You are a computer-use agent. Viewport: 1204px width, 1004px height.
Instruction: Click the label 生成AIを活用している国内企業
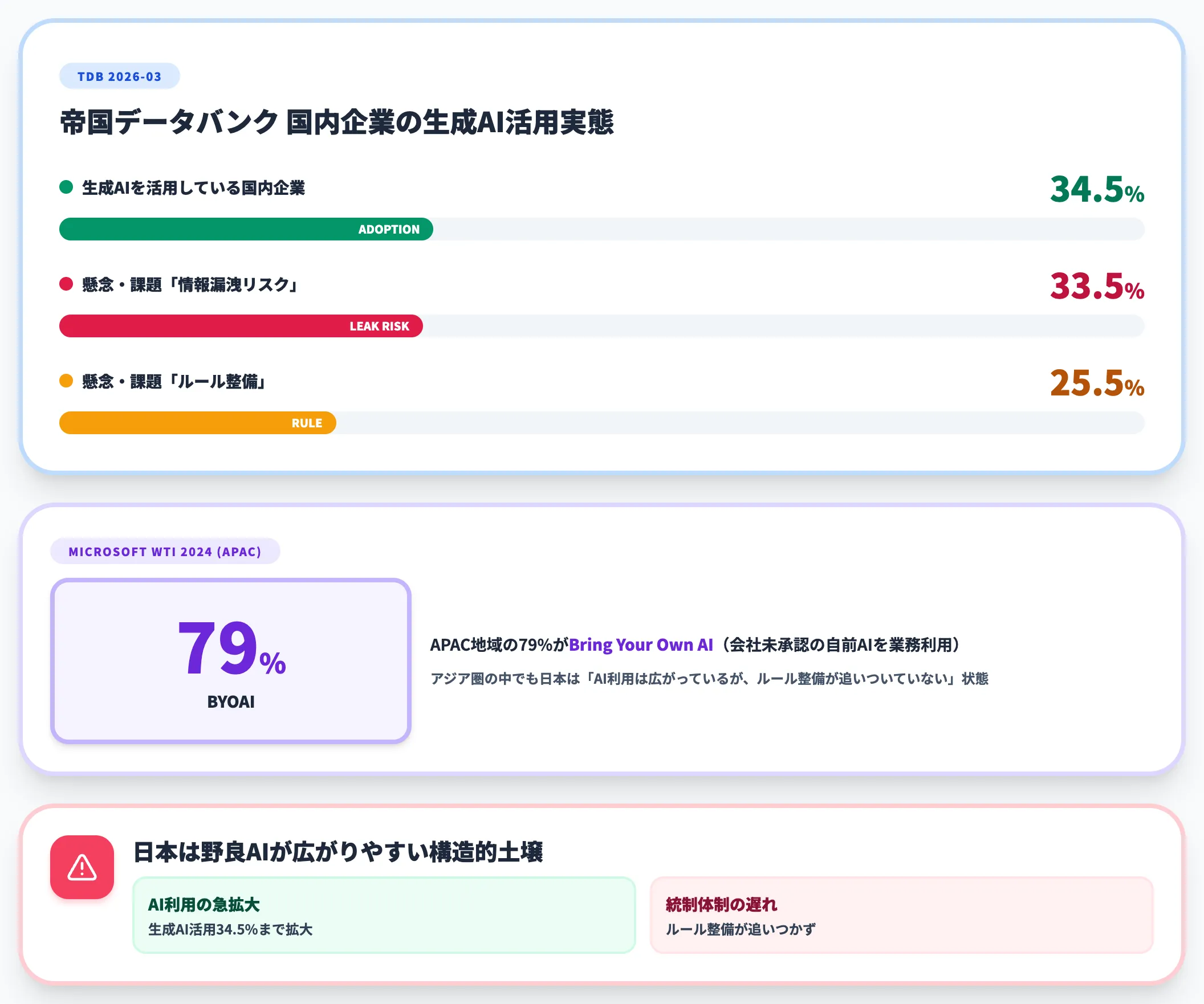click(x=193, y=187)
